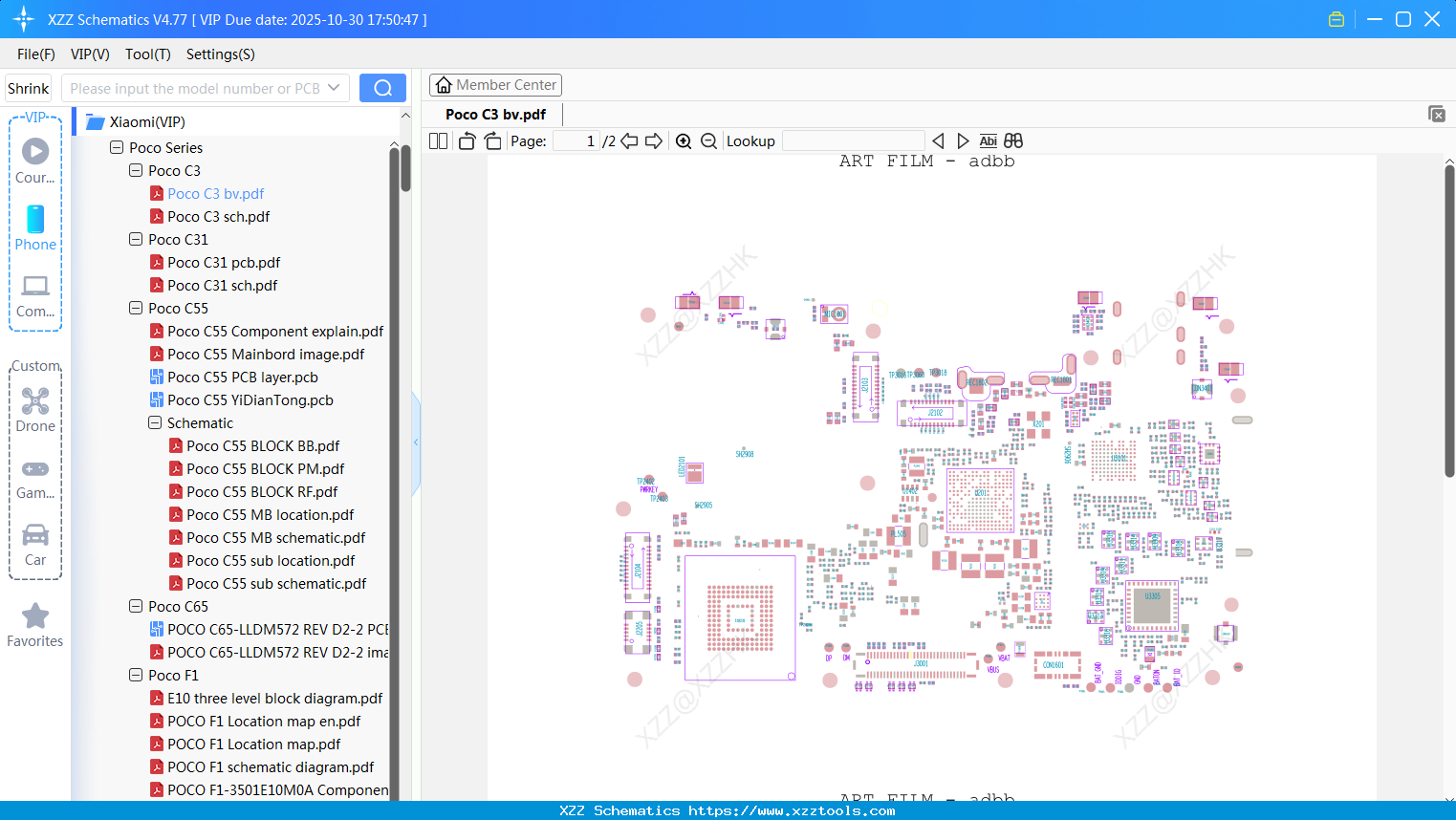This screenshot has height=820, width=1456.
Task: Open Poco C55 Component explain.pdf
Action: 275,331
